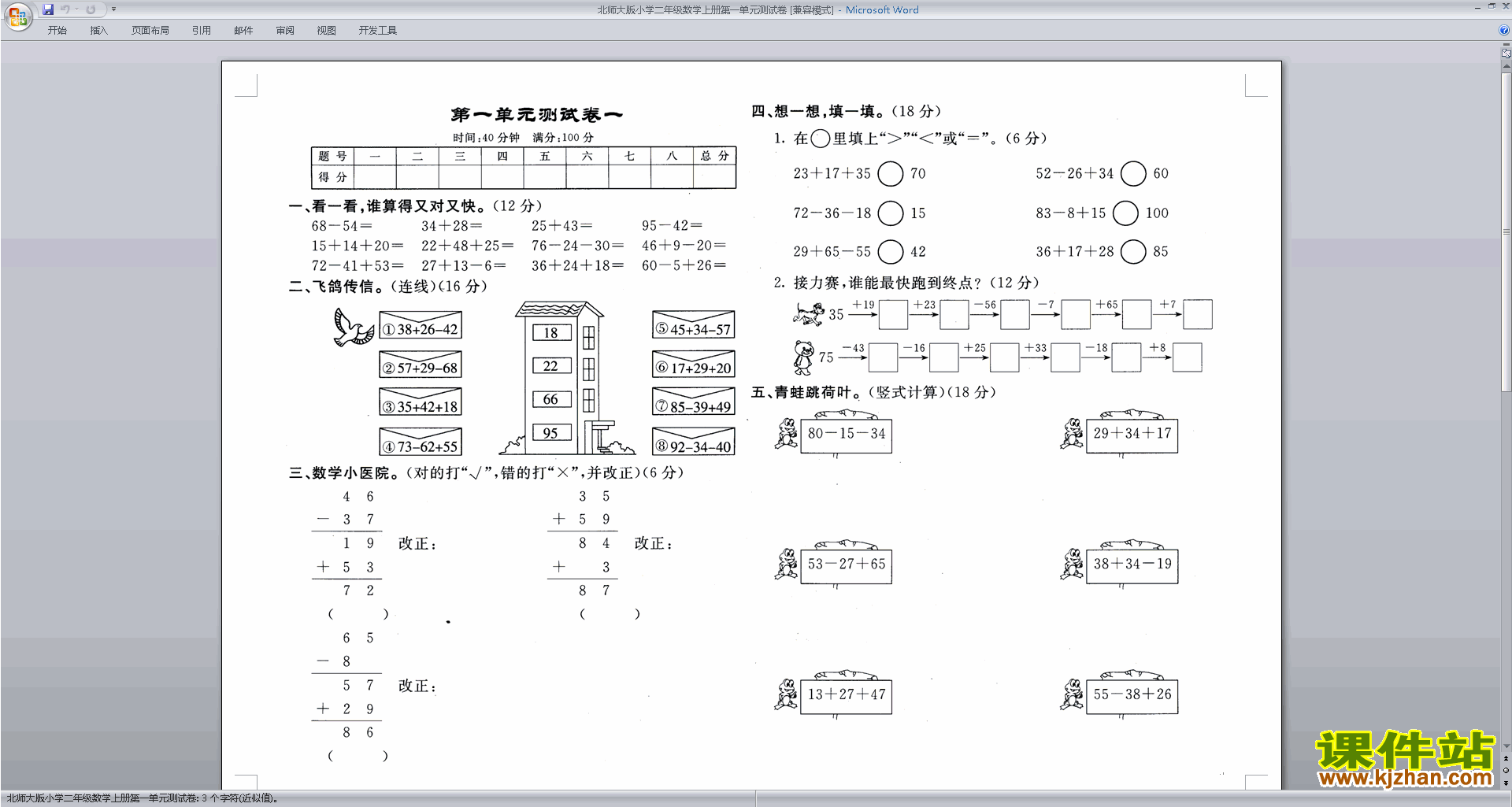
Task: Open the Customize Quick Access Toolbar dropdown
Action: (113, 9)
